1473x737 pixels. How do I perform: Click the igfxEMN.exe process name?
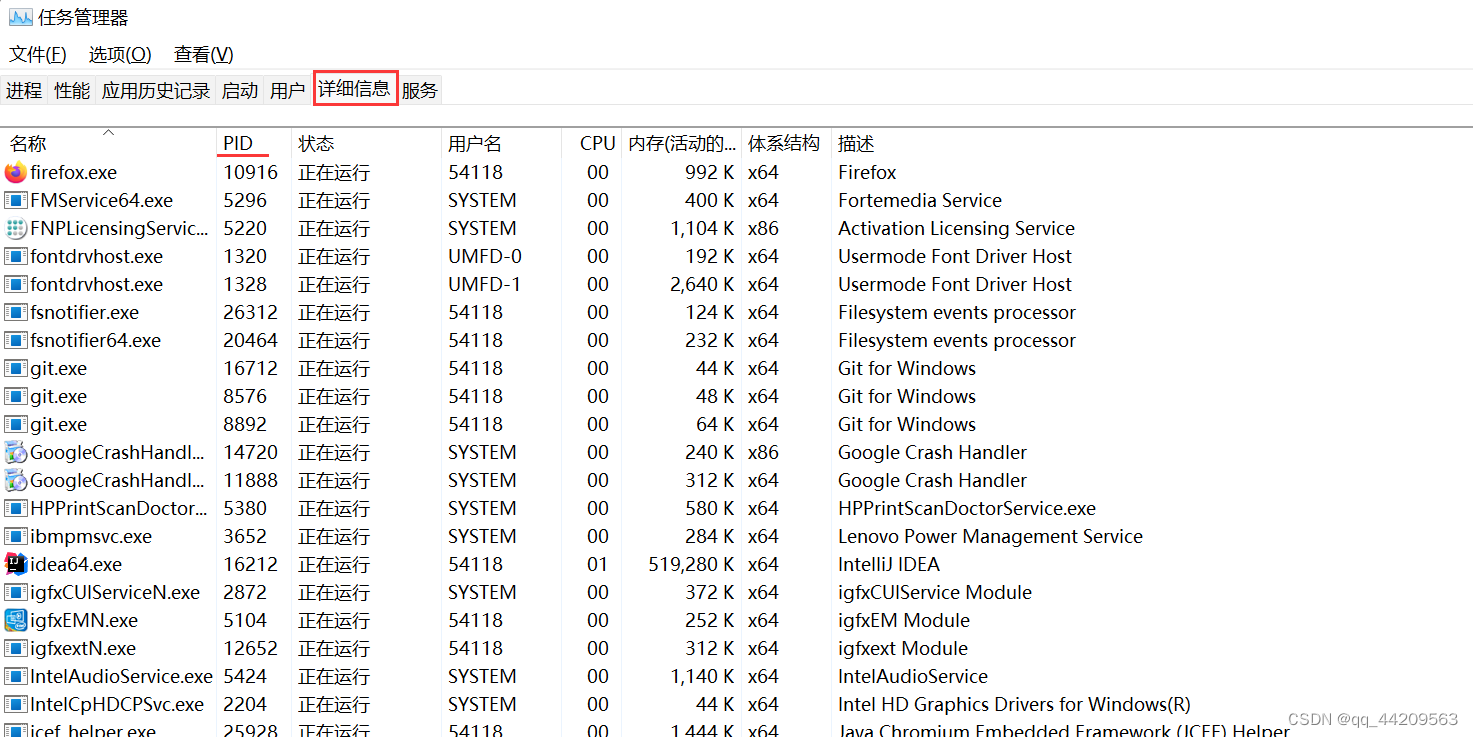click(84, 620)
